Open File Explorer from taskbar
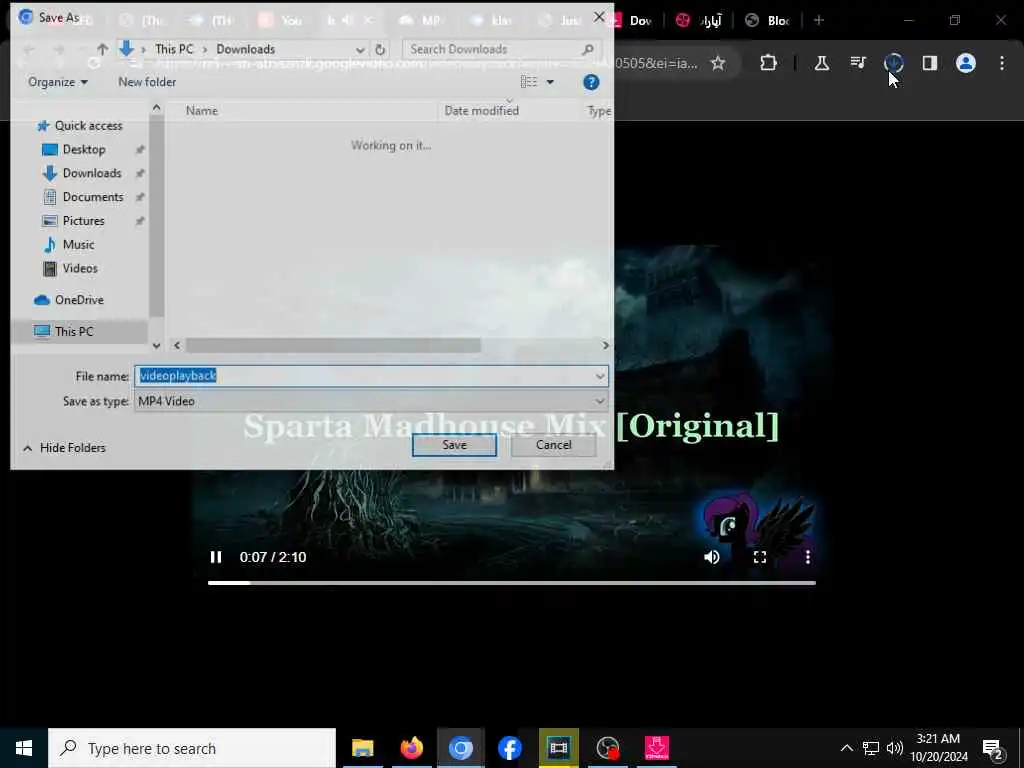This screenshot has width=1024, height=768. coord(362,748)
